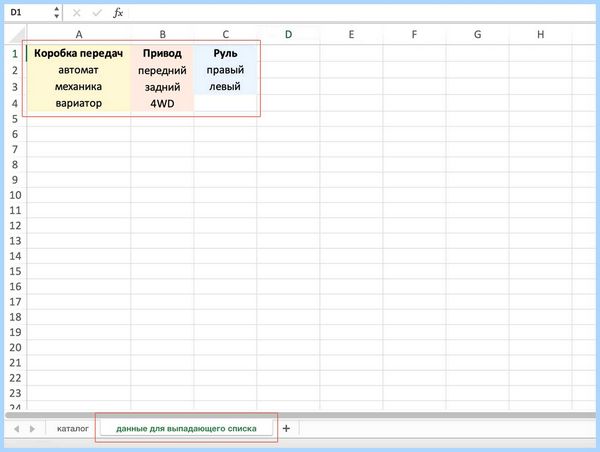Select row 23 header
The width and height of the screenshot is (600, 452).
(x=15, y=393)
